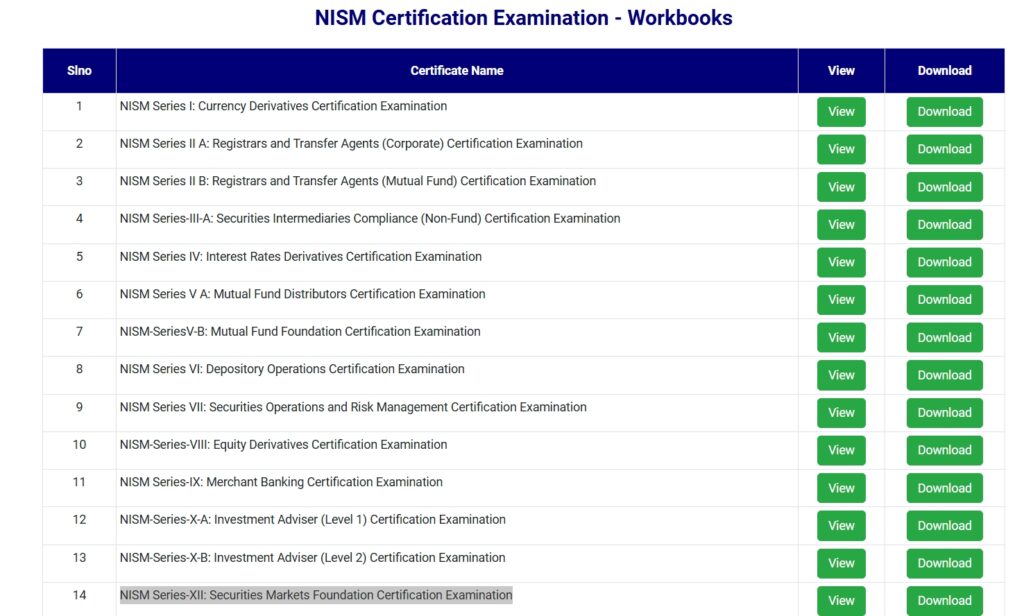Download Investment Adviser (Level 2) workbook

point(944,563)
